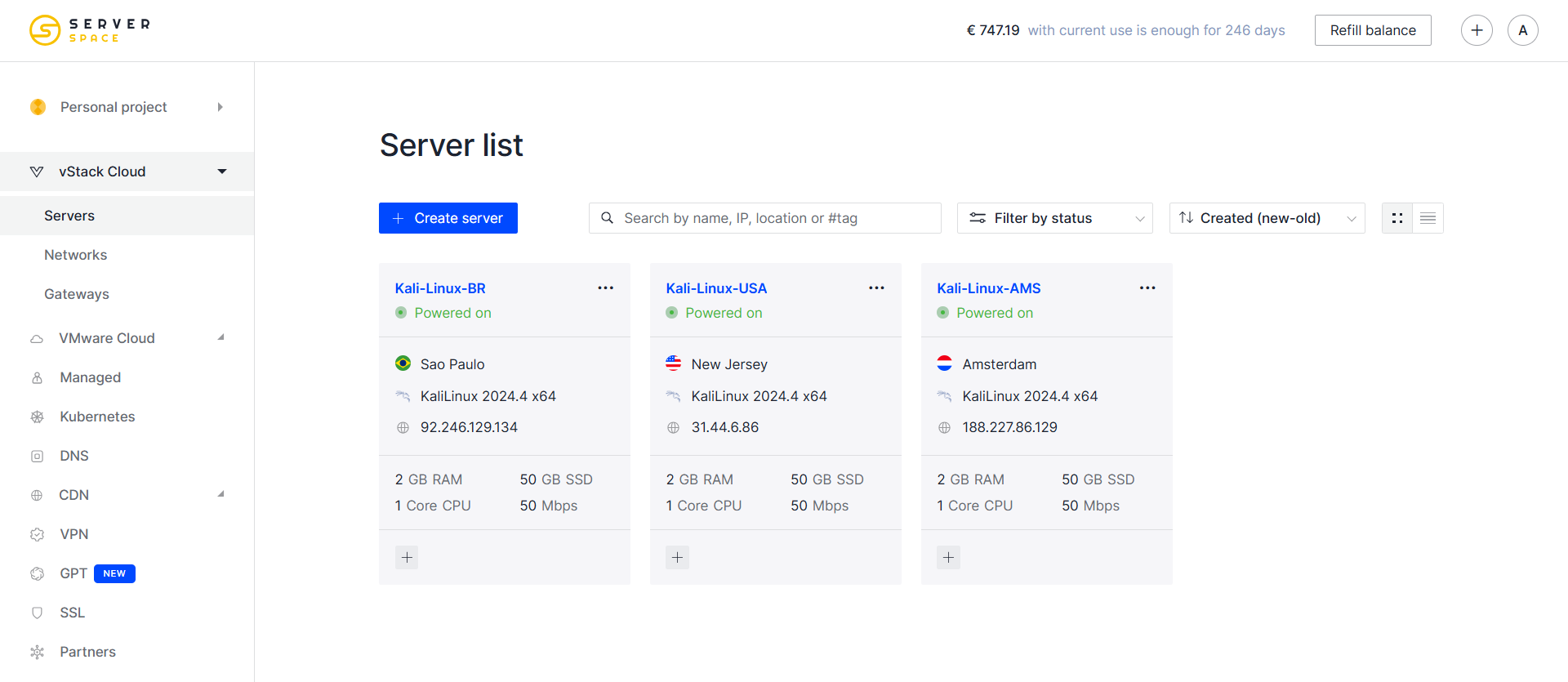Click plus button on Kali-Linux-AMS card
This screenshot has width=1568, height=682.
click(948, 557)
